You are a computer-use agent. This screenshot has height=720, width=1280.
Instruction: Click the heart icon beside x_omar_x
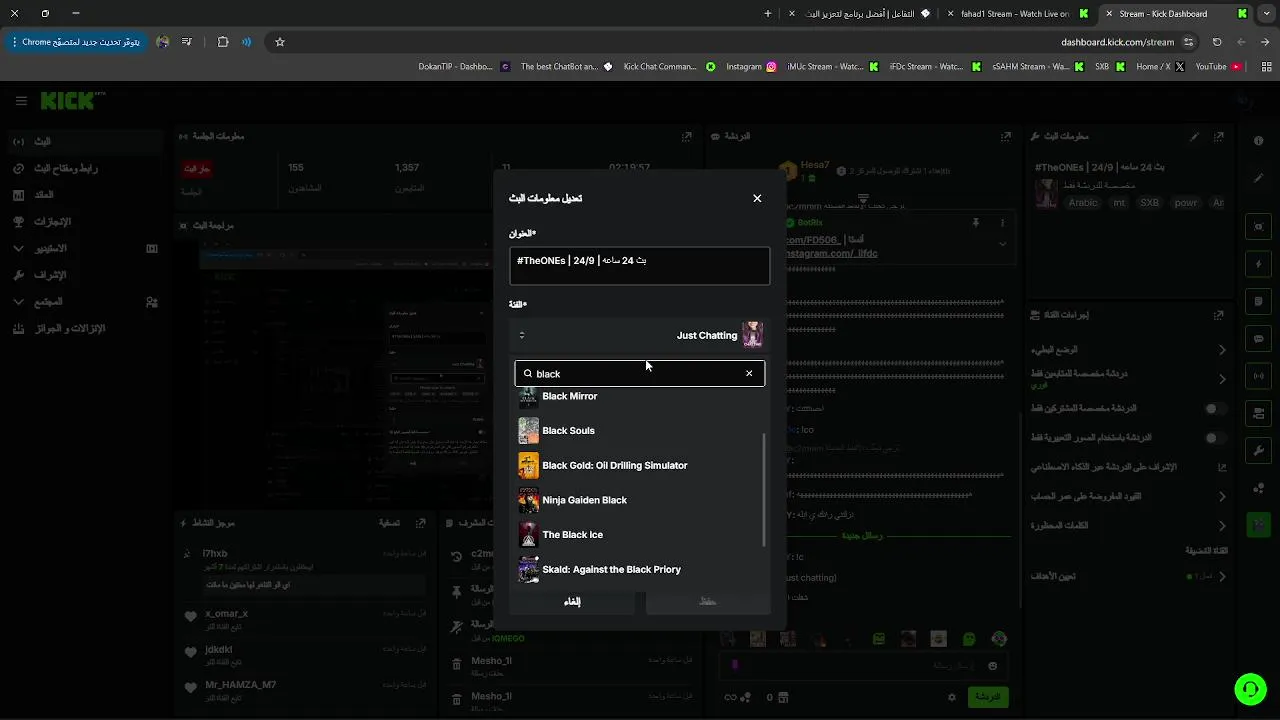pos(191,617)
